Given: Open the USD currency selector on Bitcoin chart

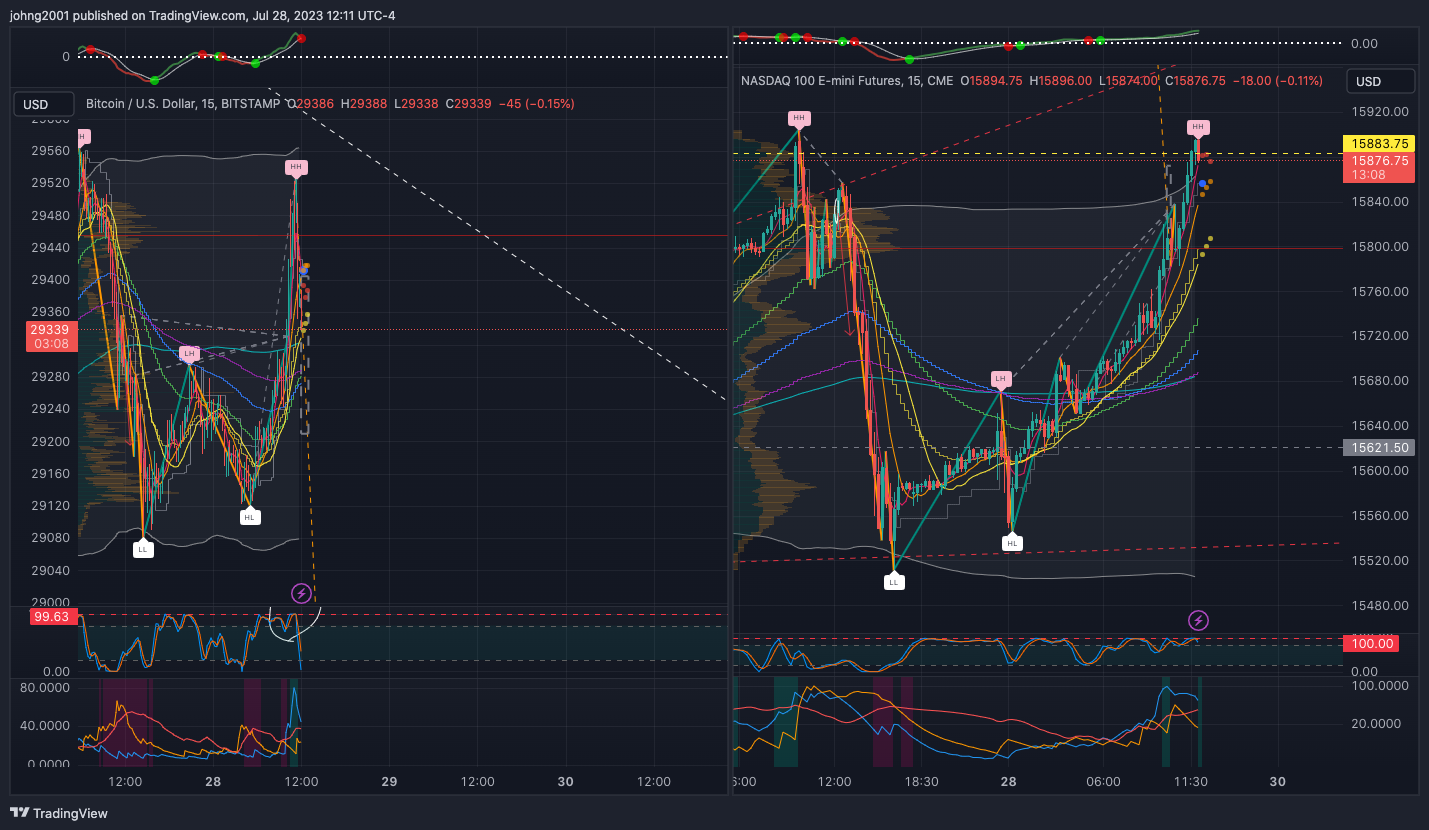Looking at the screenshot, I should 44,104.
